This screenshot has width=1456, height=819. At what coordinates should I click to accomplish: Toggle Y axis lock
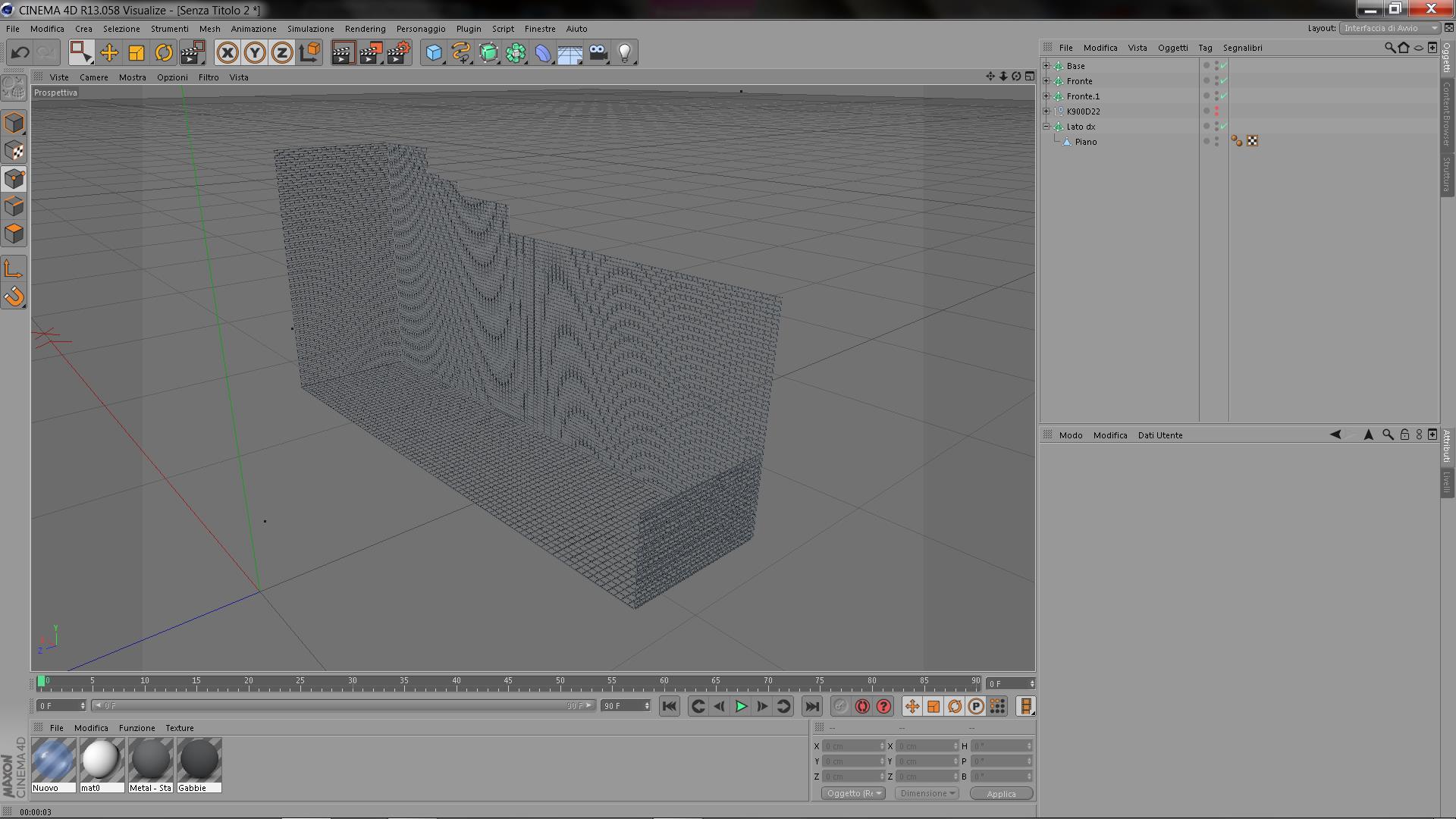pyautogui.click(x=255, y=52)
